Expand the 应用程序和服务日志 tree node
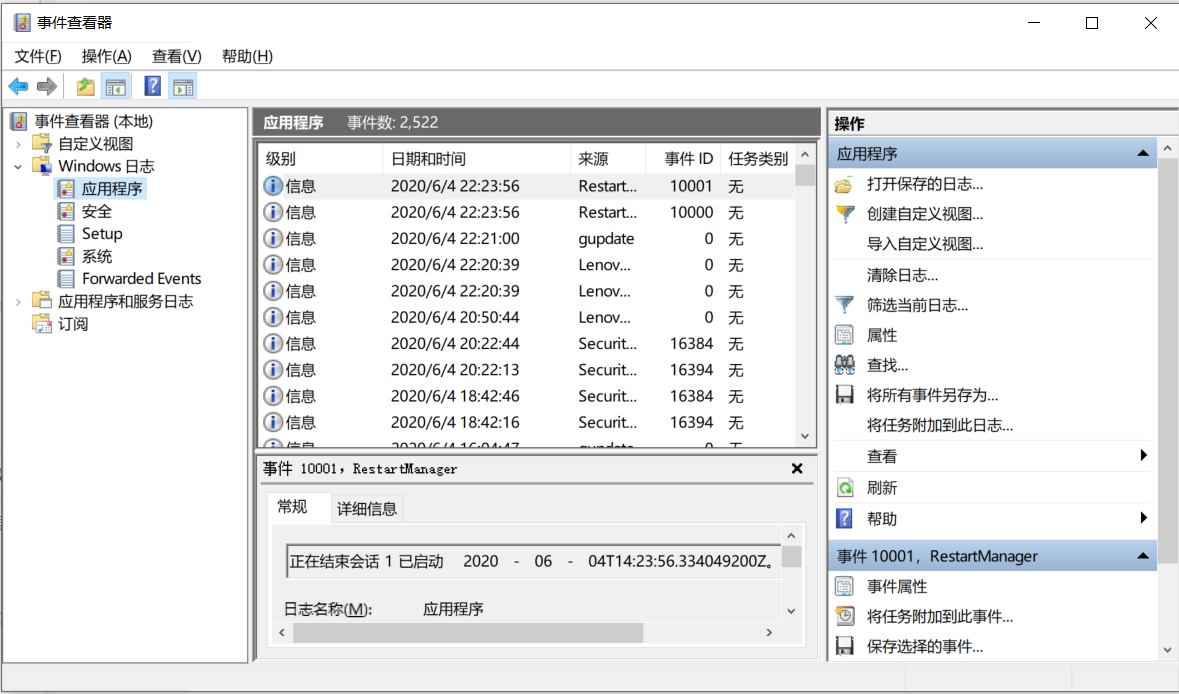This screenshot has height=694, width=1179. [x=18, y=302]
